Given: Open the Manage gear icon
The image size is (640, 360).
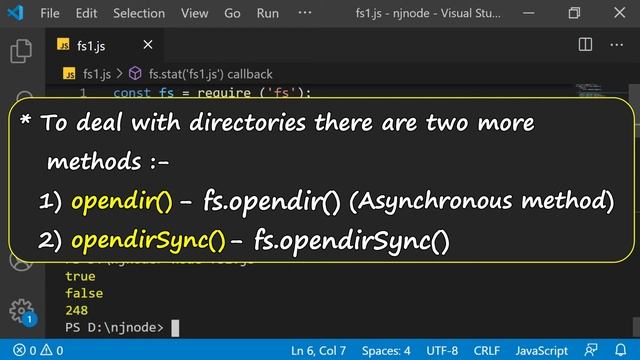Looking at the screenshot, I should (x=21, y=311).
